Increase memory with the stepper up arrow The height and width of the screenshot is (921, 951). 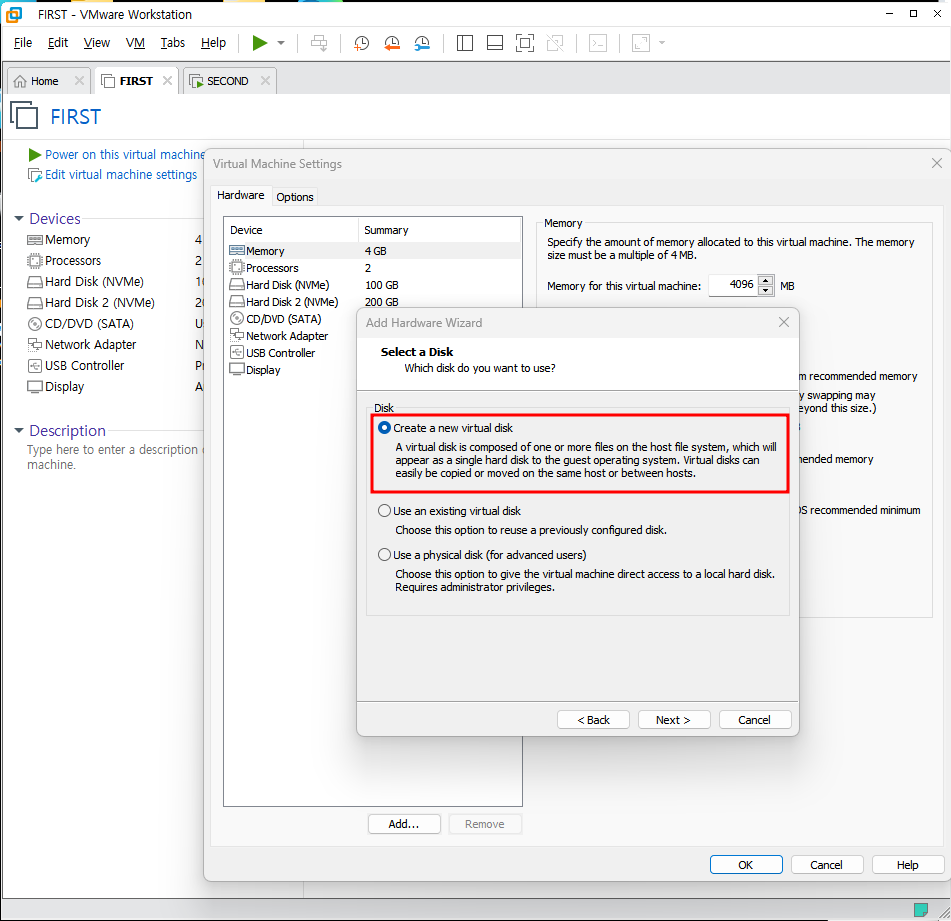tap(766, 280)
